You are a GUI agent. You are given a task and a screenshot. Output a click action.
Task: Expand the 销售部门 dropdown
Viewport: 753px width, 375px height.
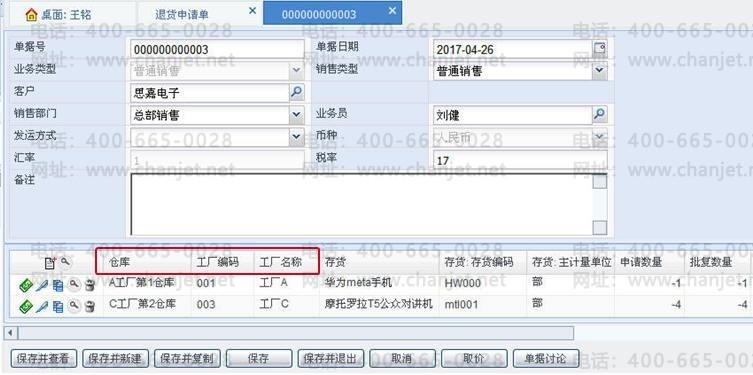click(x=296, y=114)
